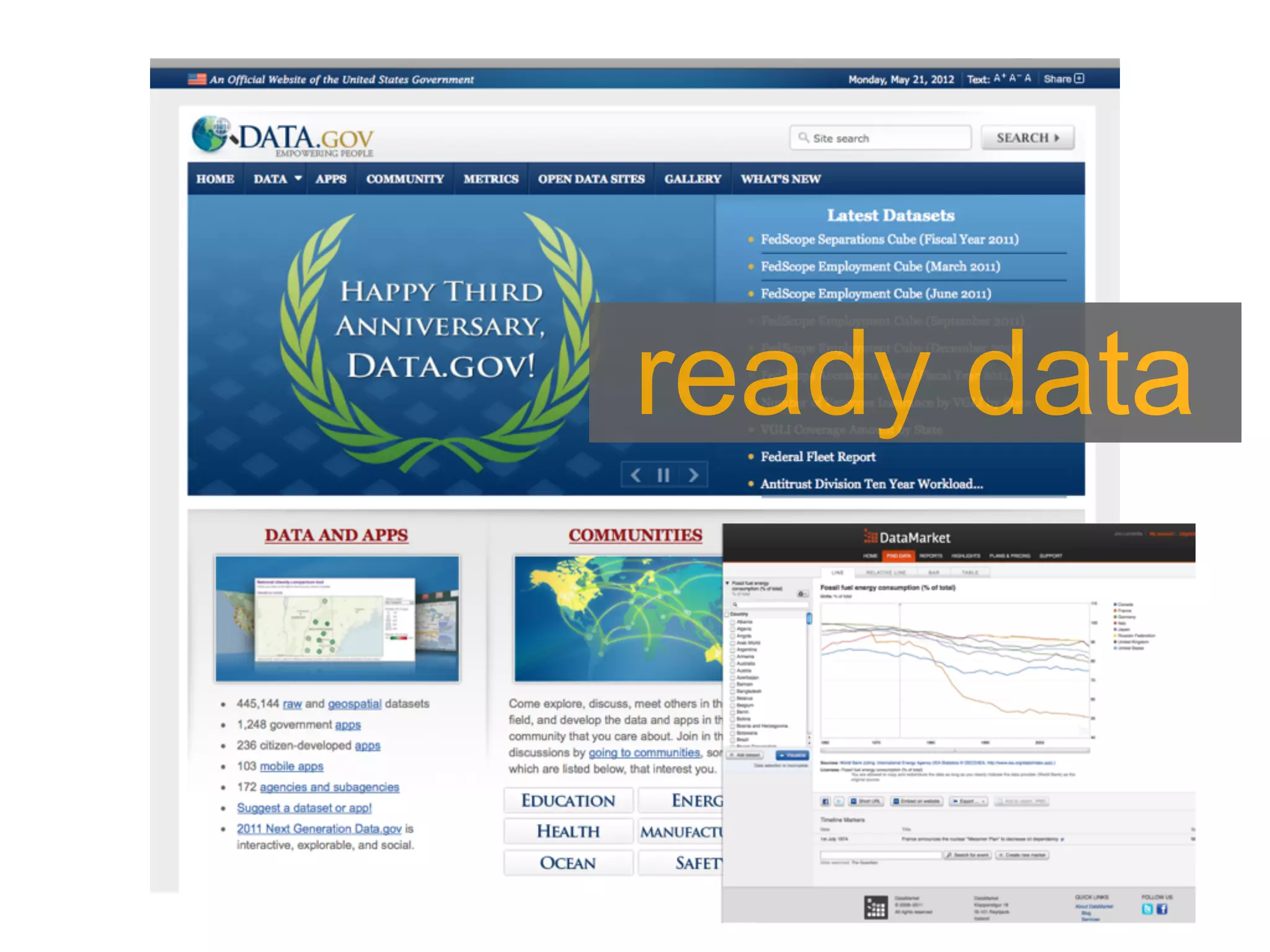Open the APPS navigation item
Viewport: 1270px width, 952px height.
pyautogui.click(x=331, y=178)
